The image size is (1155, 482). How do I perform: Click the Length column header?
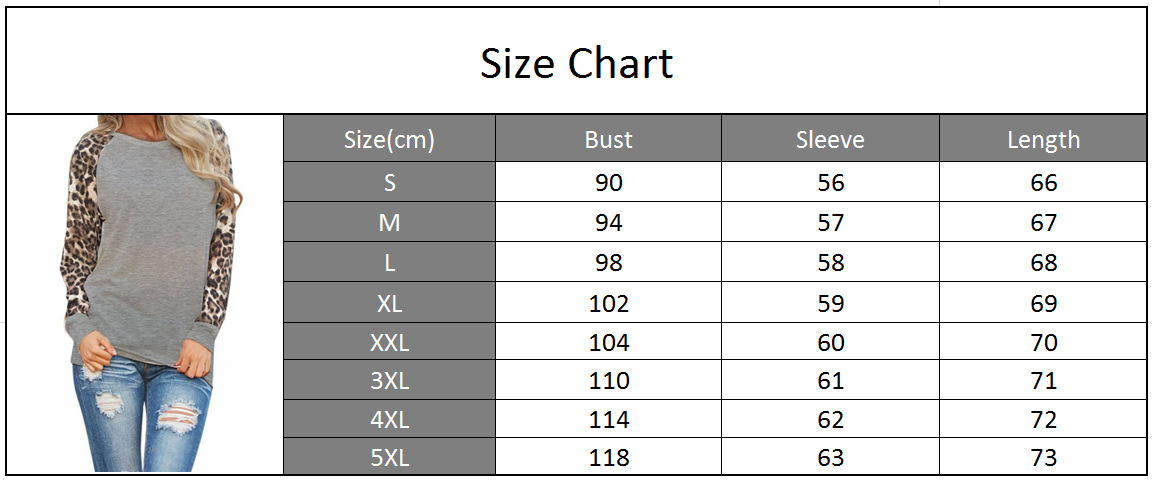coord(1043,140)
